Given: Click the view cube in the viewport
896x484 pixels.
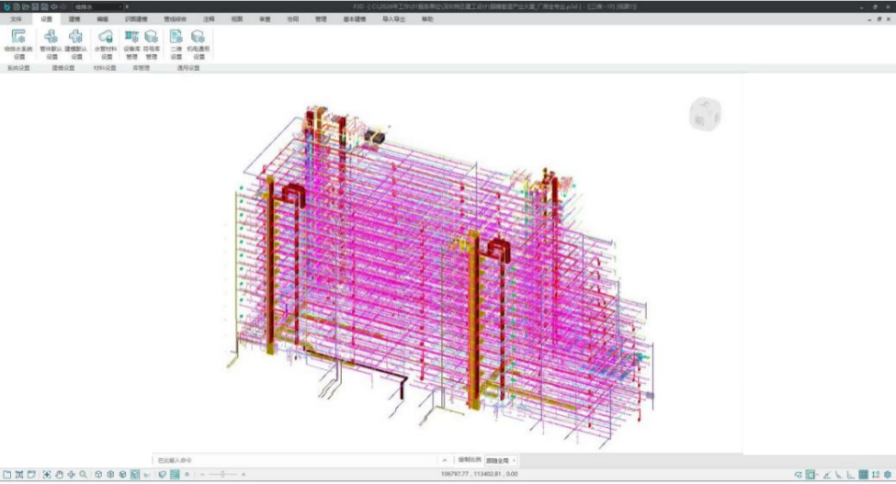Looking at the screenshot, I should click(x=703, y=113).
